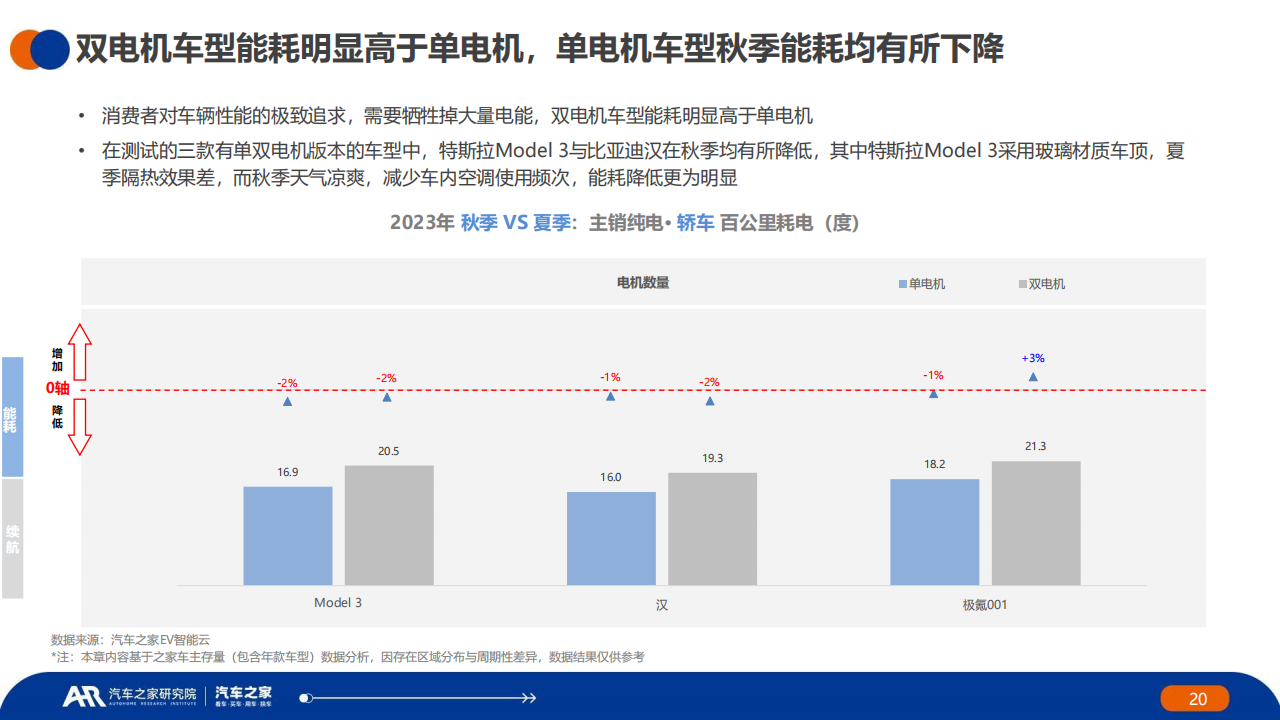This screenshot has height=720, width=1280.
Task: Click the downward 降低 red arrow
Action: click(81, 426)
